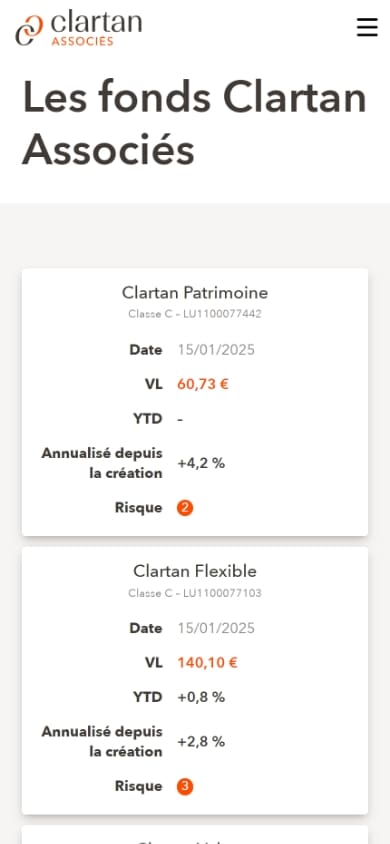Open the Clartan Patrimoine fund title

(195, 292)
